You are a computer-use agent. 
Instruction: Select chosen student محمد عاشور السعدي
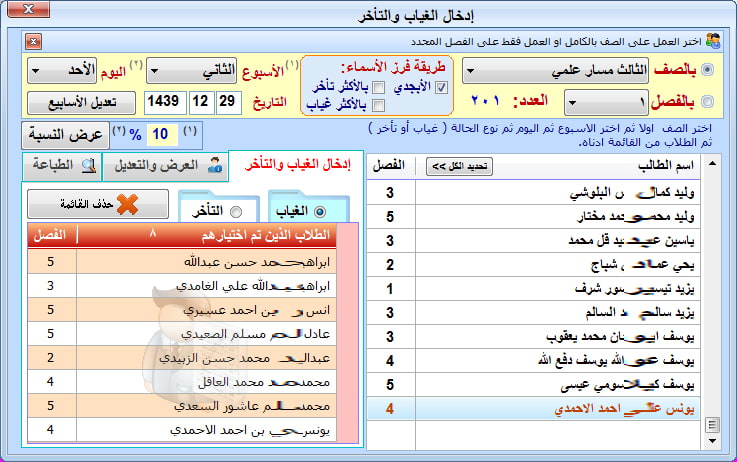(x=182, y=406)
